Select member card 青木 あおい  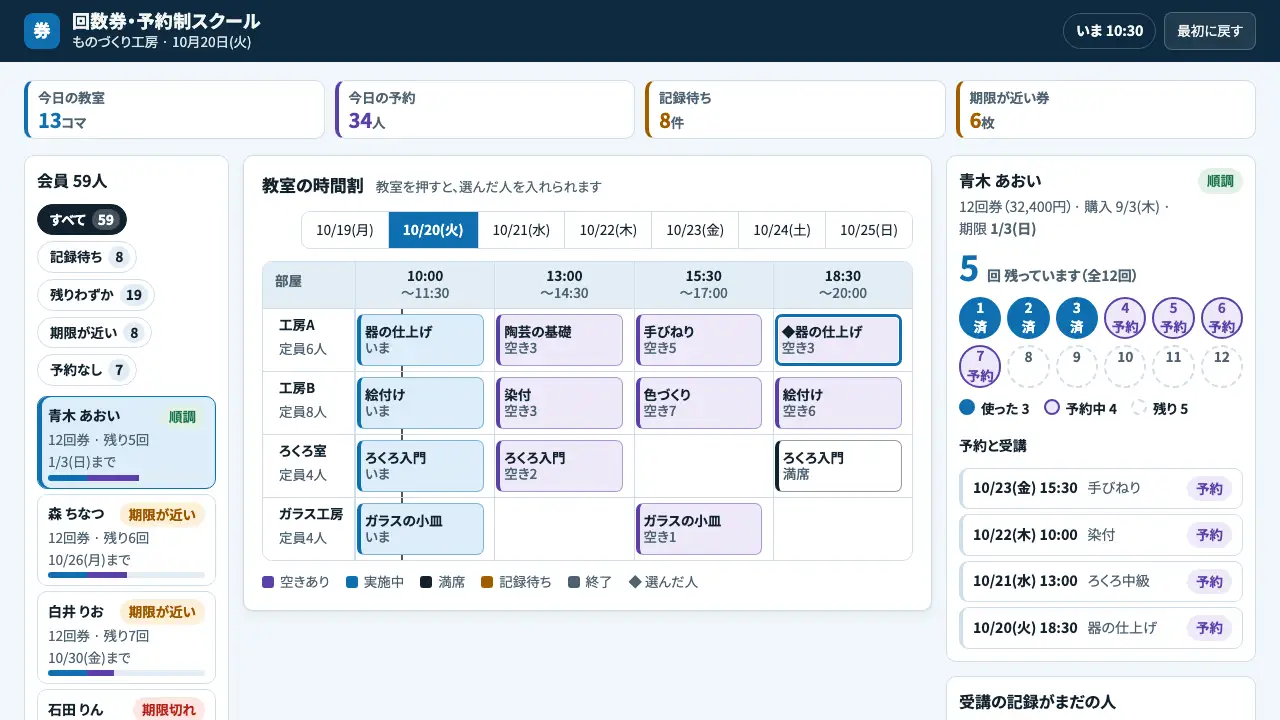(126, 442)
